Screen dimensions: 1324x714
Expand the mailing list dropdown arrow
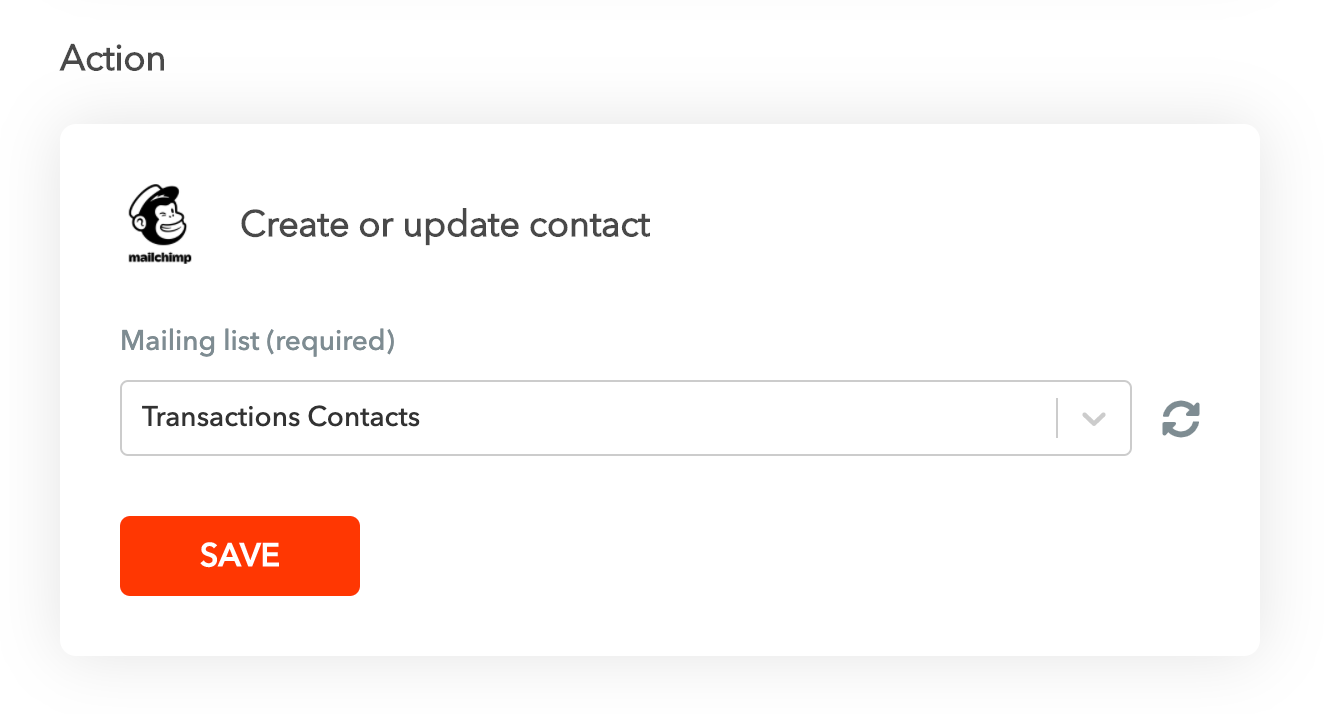coord(1094,419)
